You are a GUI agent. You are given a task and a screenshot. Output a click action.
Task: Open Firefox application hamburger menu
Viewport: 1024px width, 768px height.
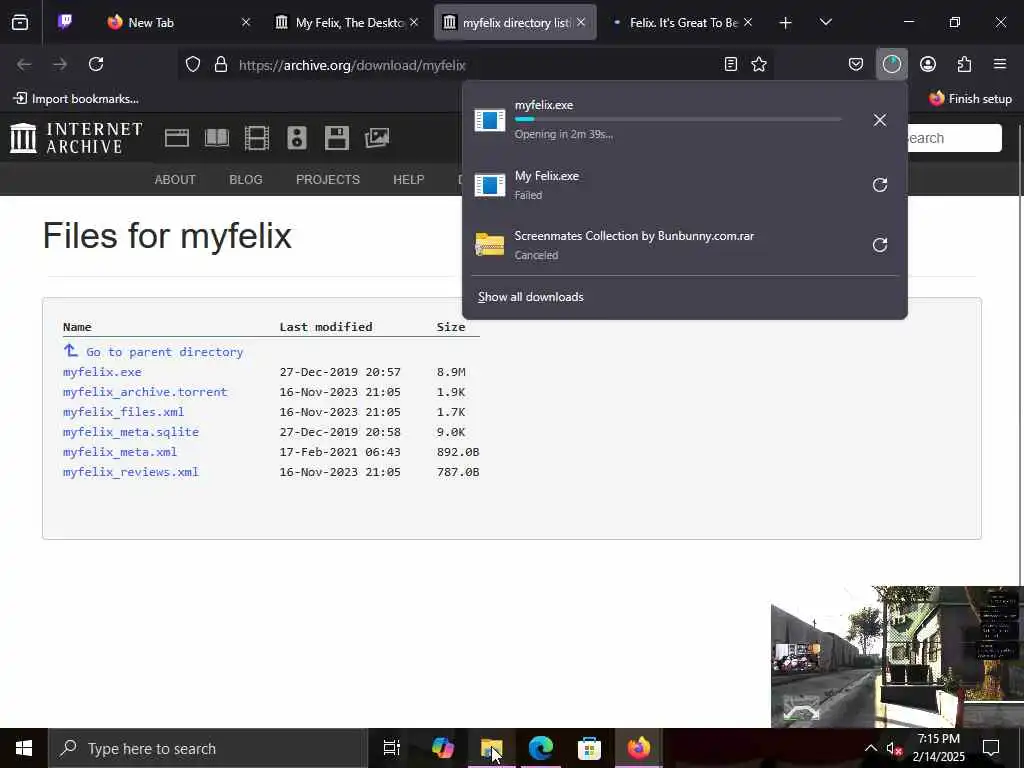pos(1000,64)
